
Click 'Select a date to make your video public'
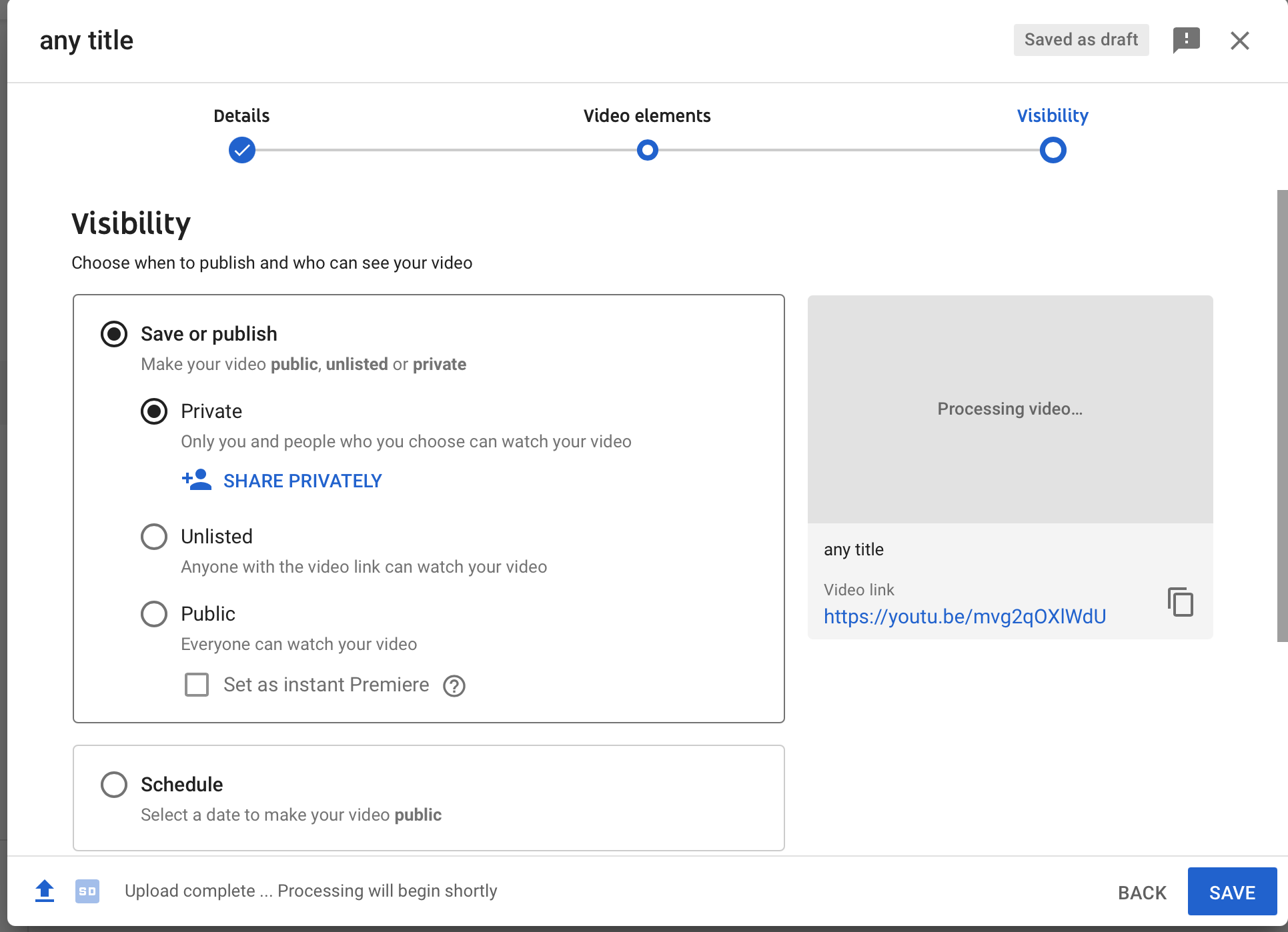(291, 815)
